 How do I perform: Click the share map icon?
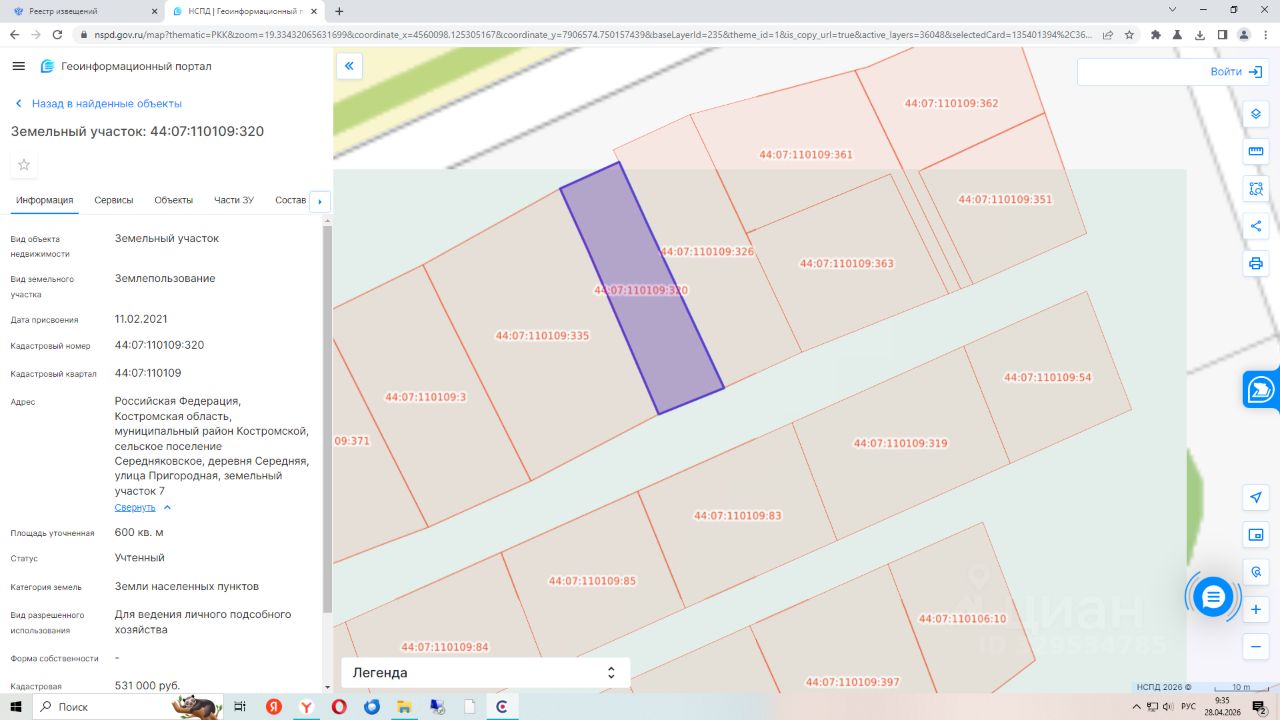pos(1256,226)
